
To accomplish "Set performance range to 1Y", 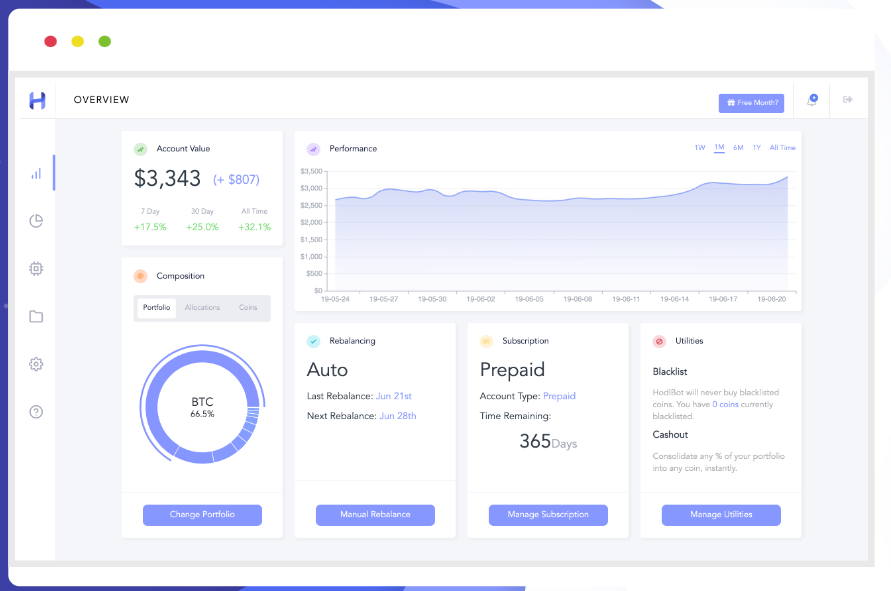I will click(757, 148).
